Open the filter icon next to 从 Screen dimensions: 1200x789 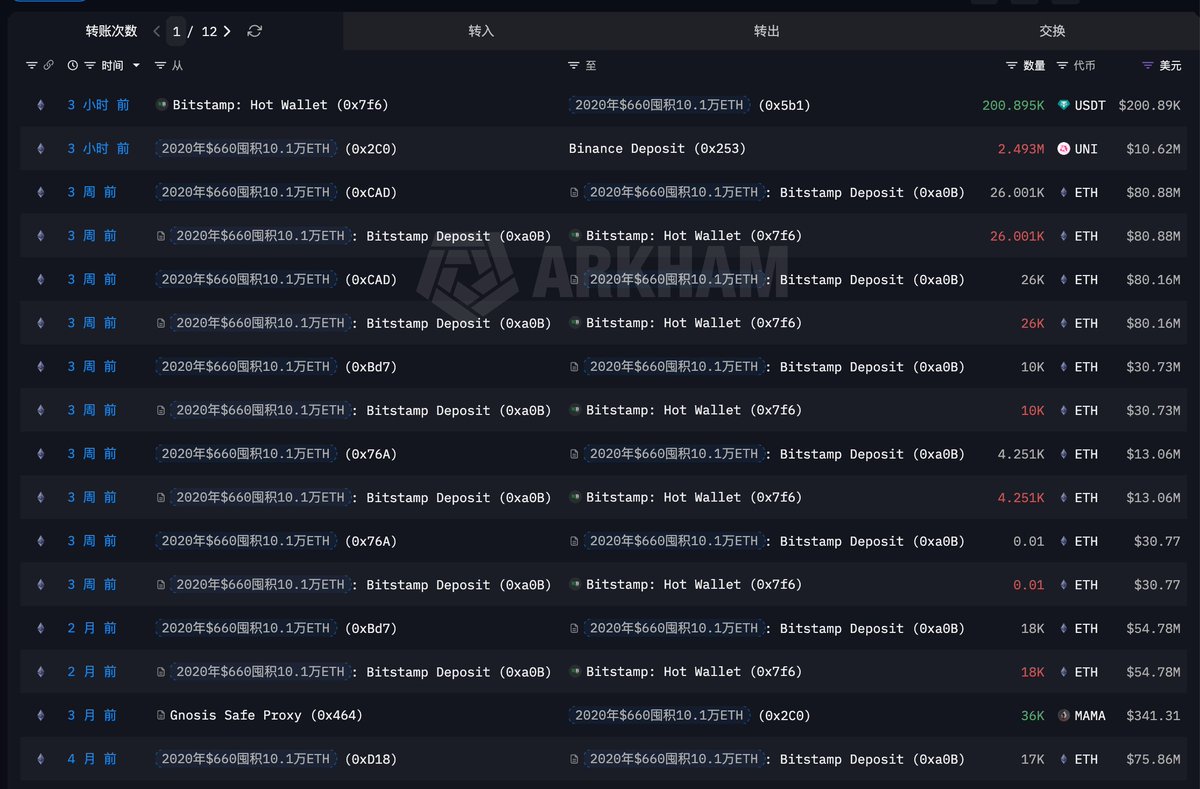coord(161,65)
